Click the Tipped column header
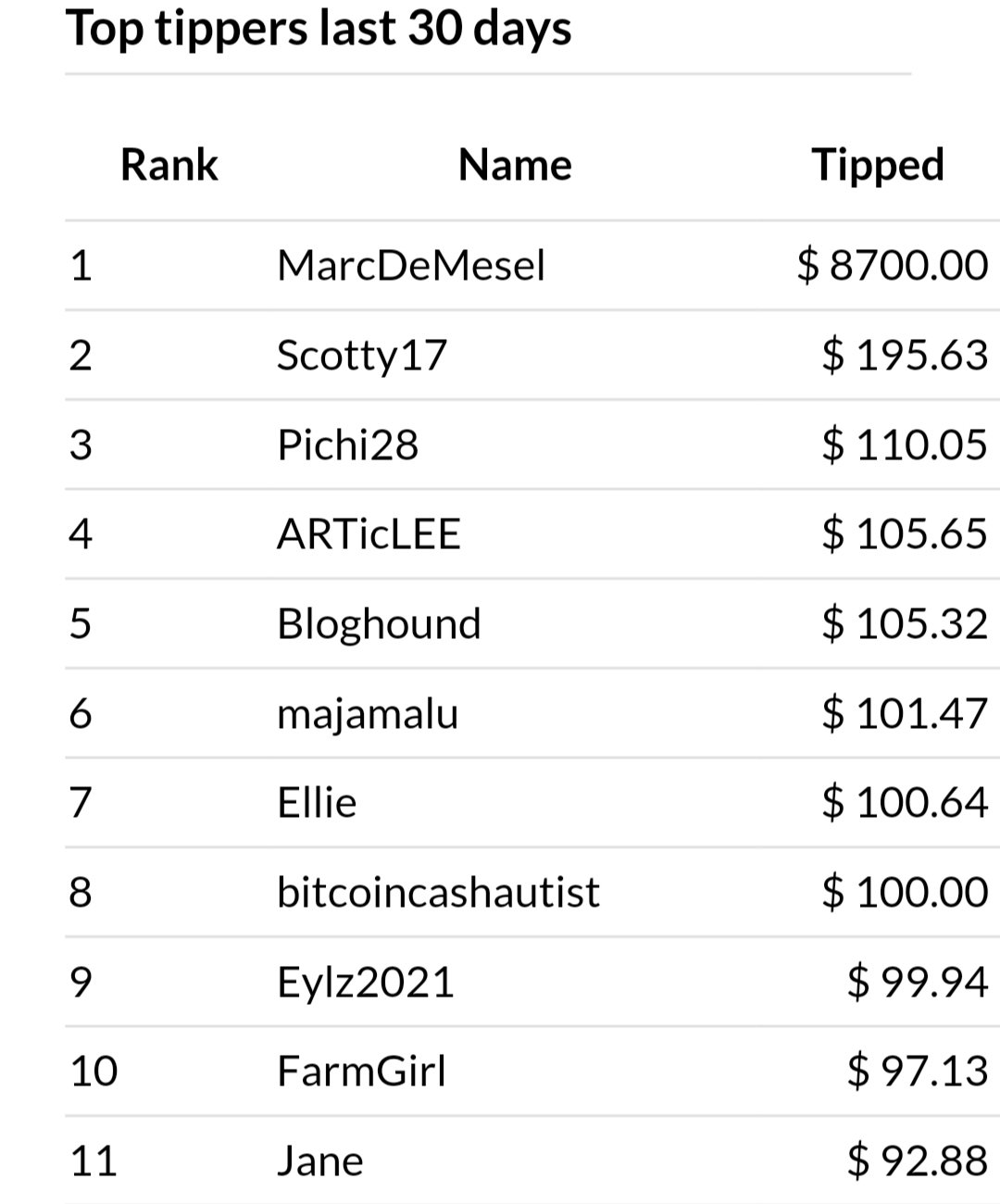 tap(878, 166)
